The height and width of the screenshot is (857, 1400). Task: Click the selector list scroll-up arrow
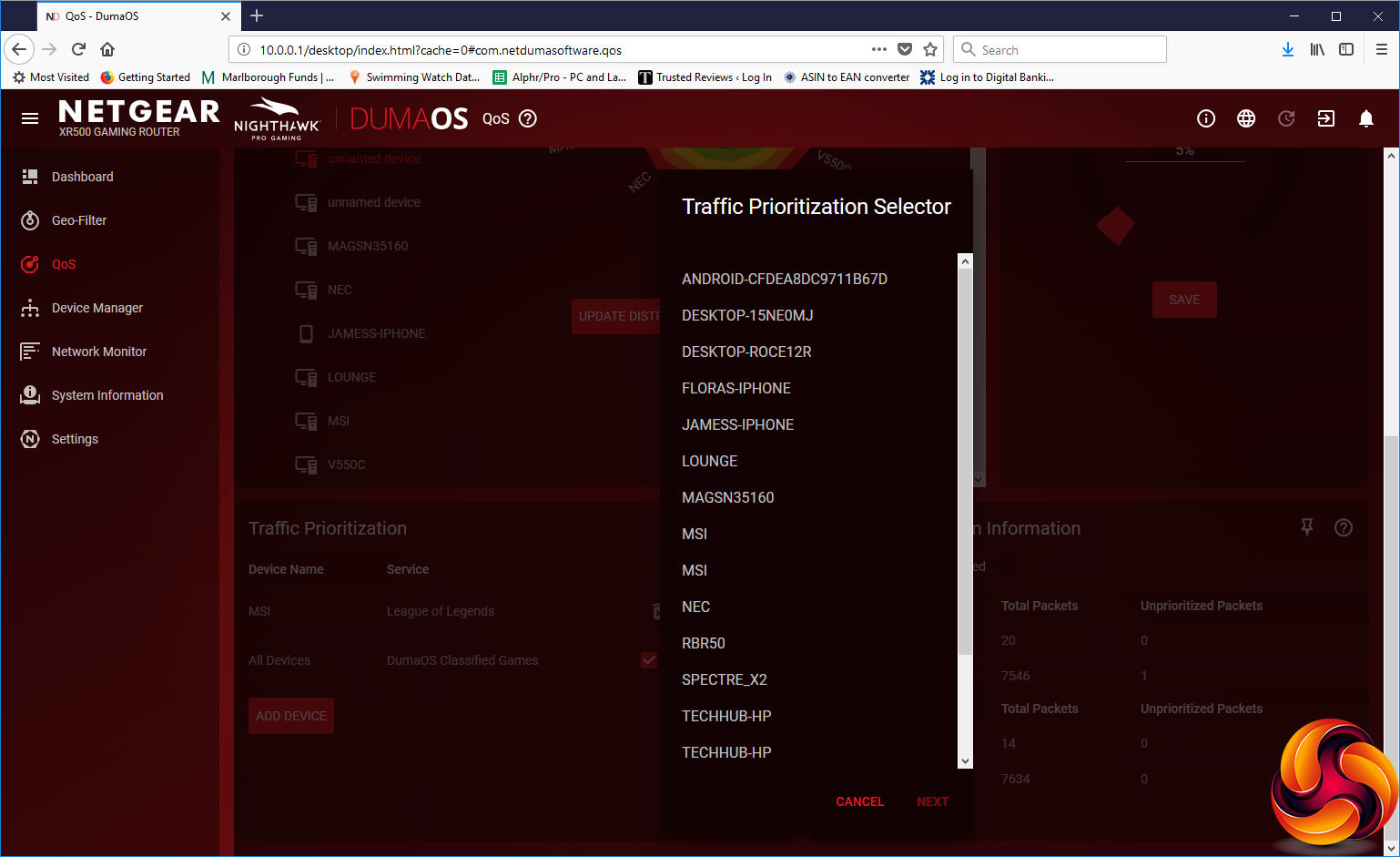pyautogui.click(x=966, y=261)
